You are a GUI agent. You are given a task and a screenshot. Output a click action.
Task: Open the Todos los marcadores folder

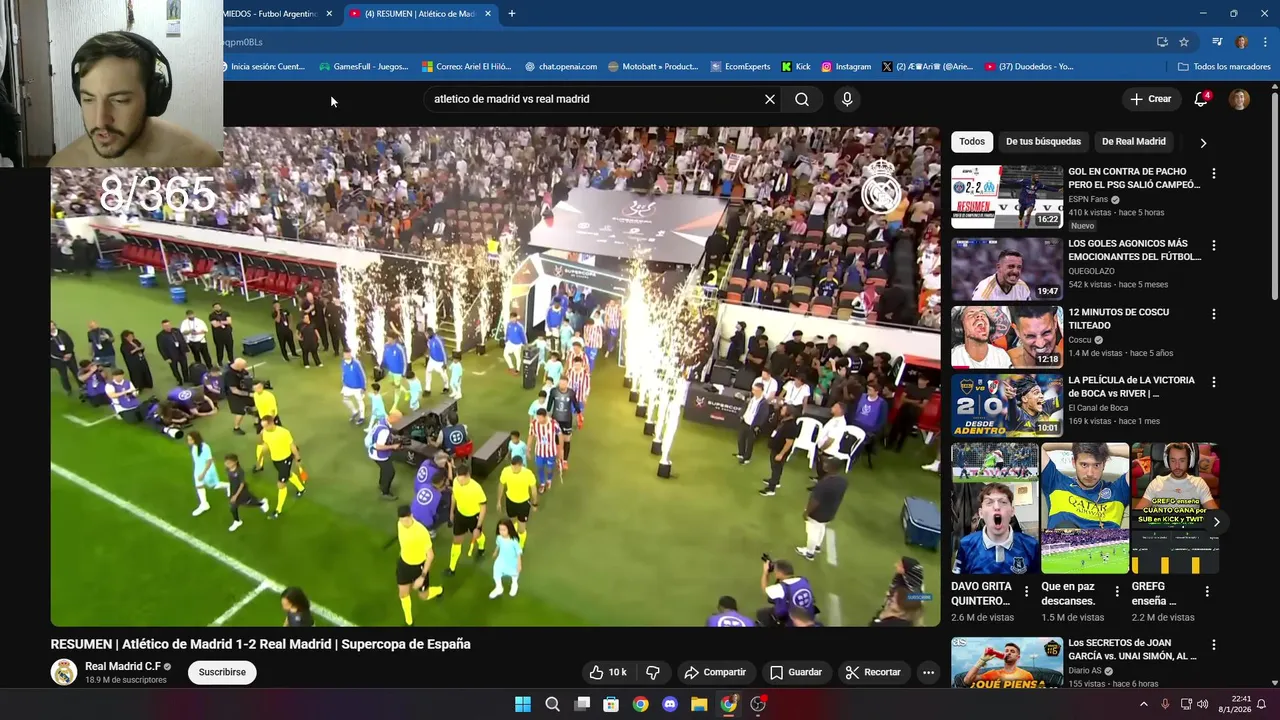pyautogui.click(x=1224, y=67)
